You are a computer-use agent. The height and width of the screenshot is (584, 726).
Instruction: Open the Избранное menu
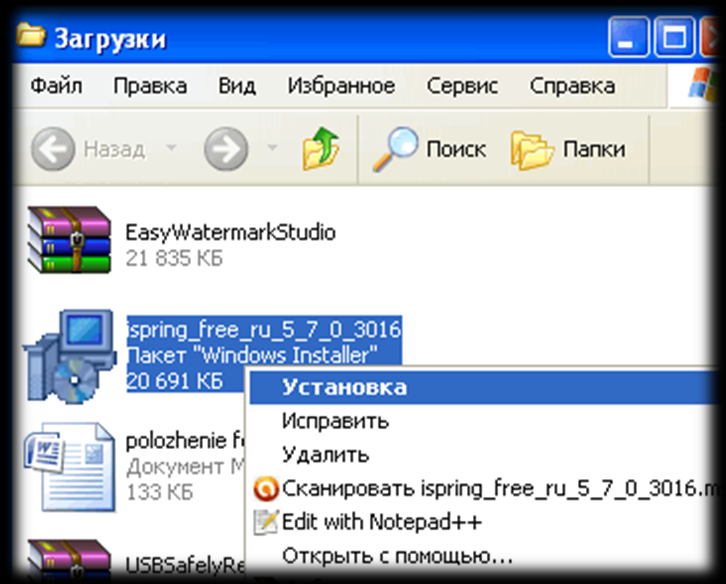pos(341,86)
